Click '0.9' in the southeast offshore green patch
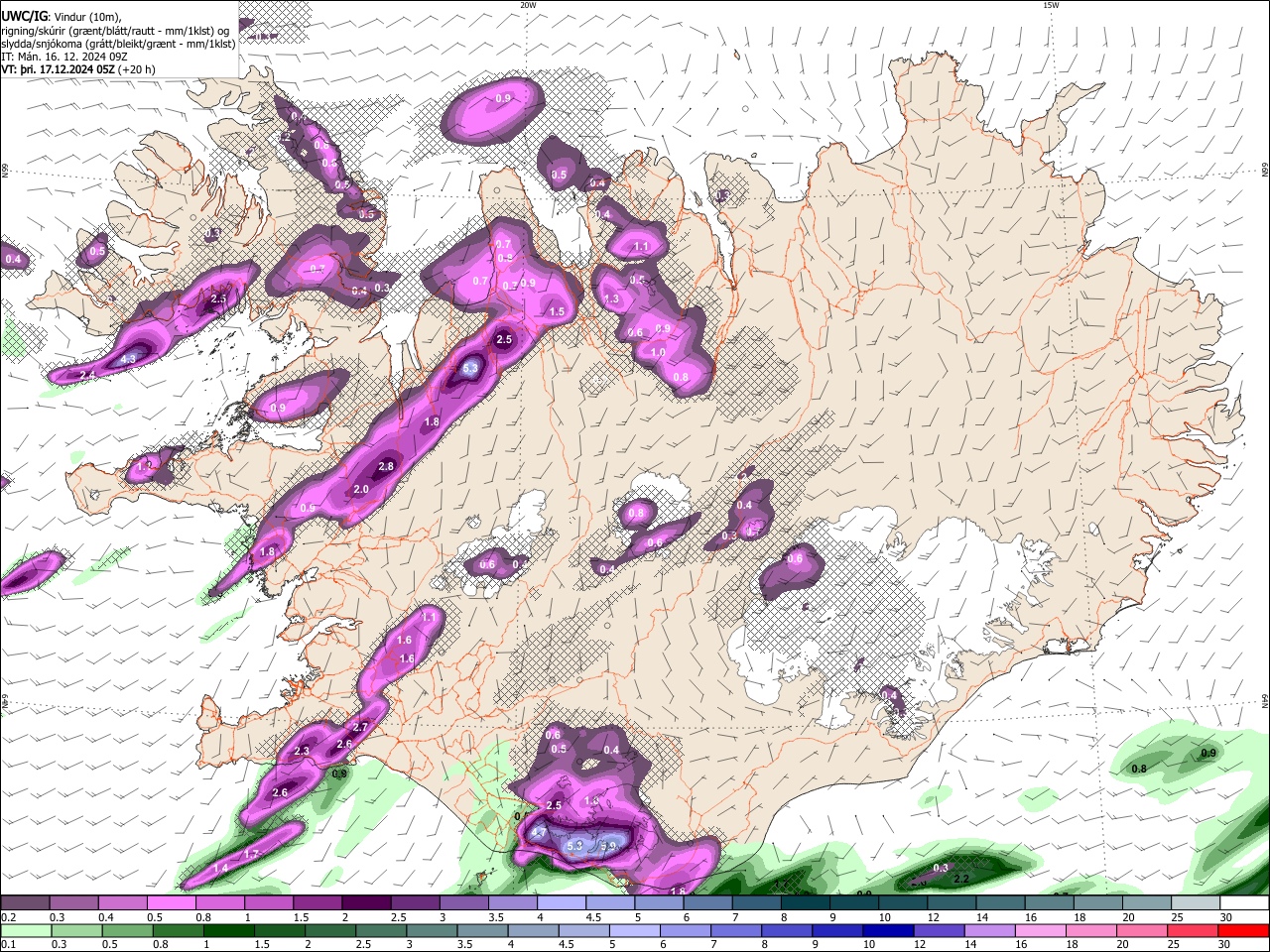The width and height of the screenshot is (1270, 952). click(1208, 754)
